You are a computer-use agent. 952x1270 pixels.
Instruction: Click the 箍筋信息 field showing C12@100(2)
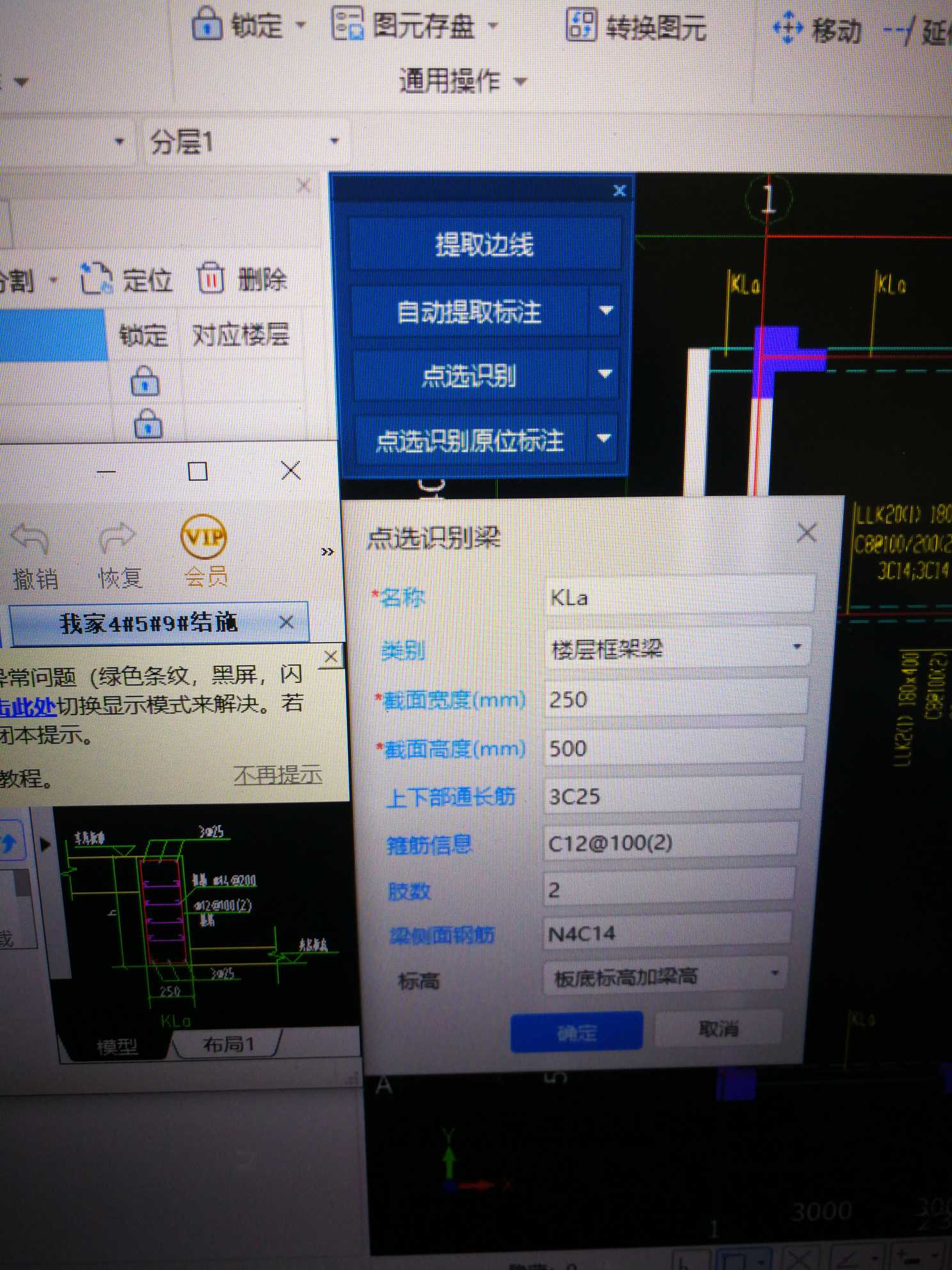[670, 842]
